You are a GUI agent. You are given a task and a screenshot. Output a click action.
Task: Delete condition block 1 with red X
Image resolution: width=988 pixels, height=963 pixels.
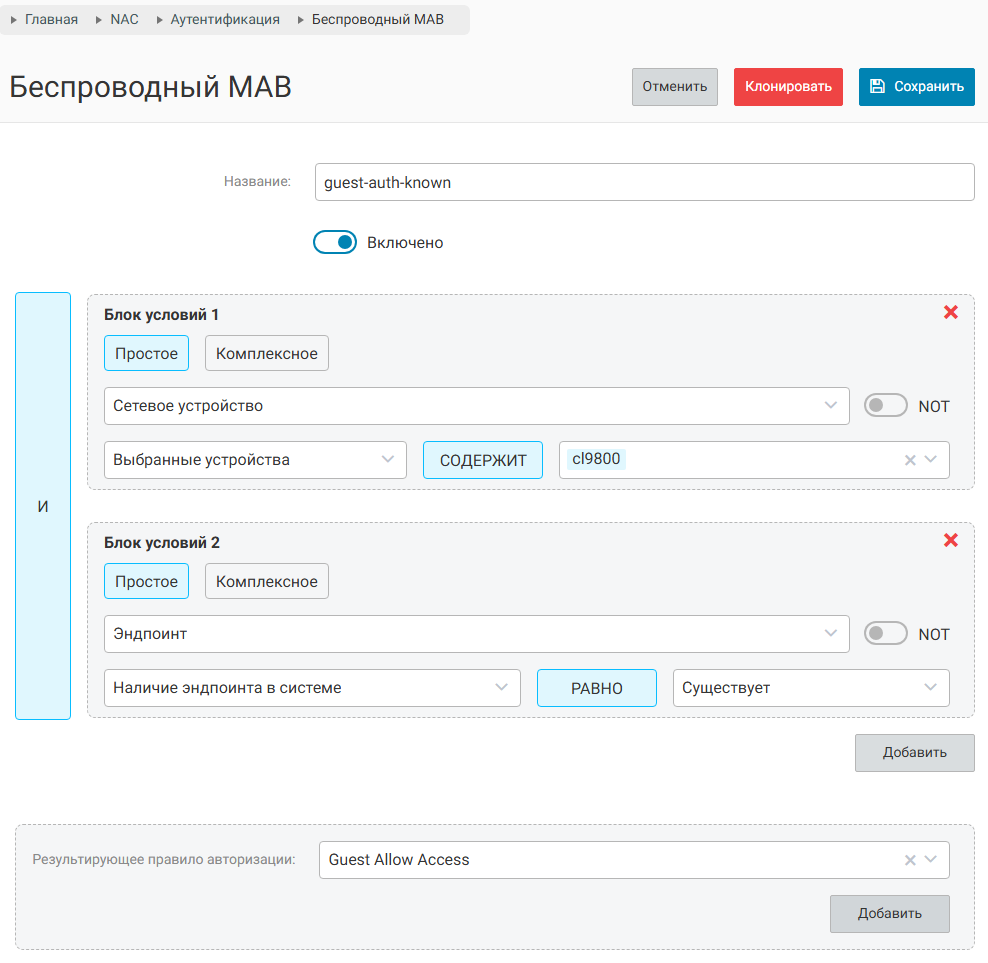(950, 312)
